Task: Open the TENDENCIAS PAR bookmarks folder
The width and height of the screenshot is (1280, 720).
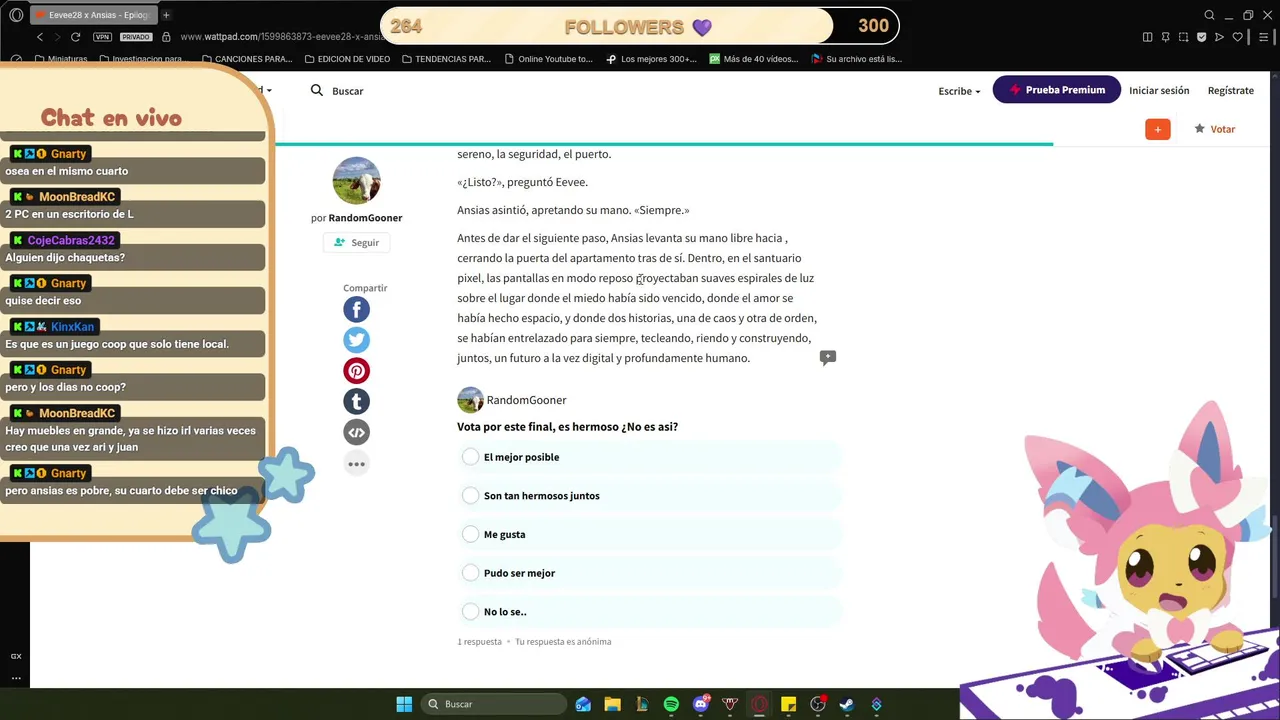Action: pyautogui.click(x=445, y=59)
